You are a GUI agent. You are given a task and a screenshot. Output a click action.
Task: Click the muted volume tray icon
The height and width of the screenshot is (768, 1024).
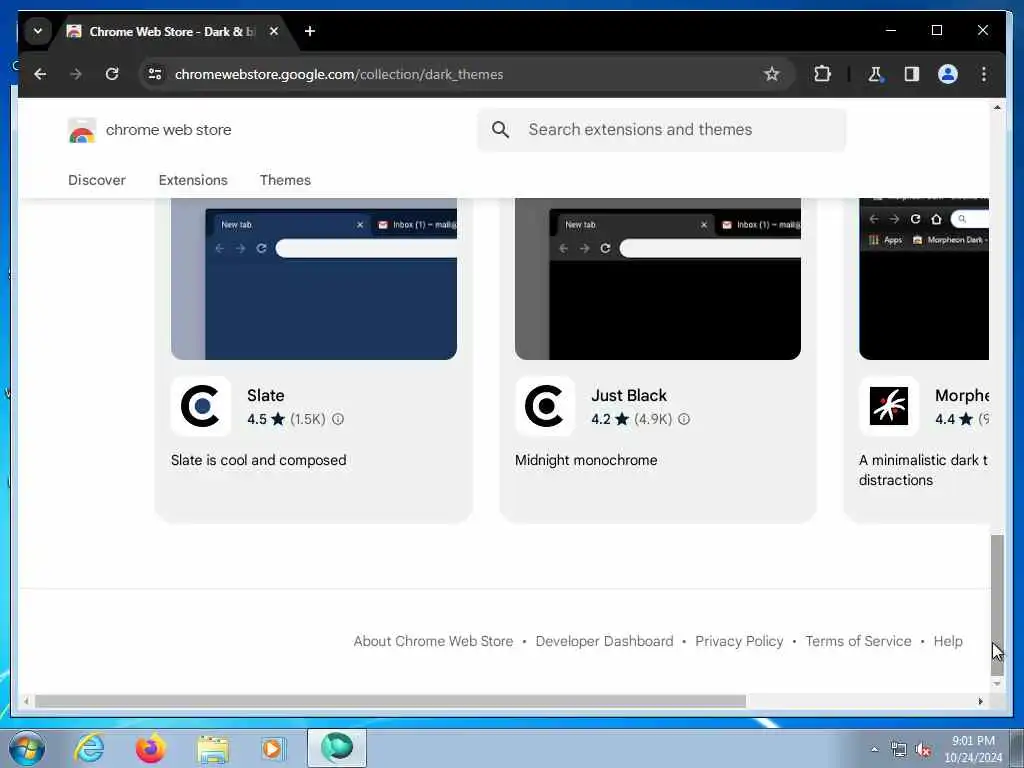[x=923, y=750]
